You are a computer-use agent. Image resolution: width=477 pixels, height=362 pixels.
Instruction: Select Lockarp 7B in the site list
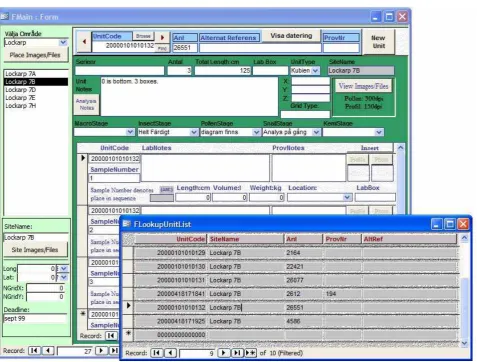click(36, 82)
